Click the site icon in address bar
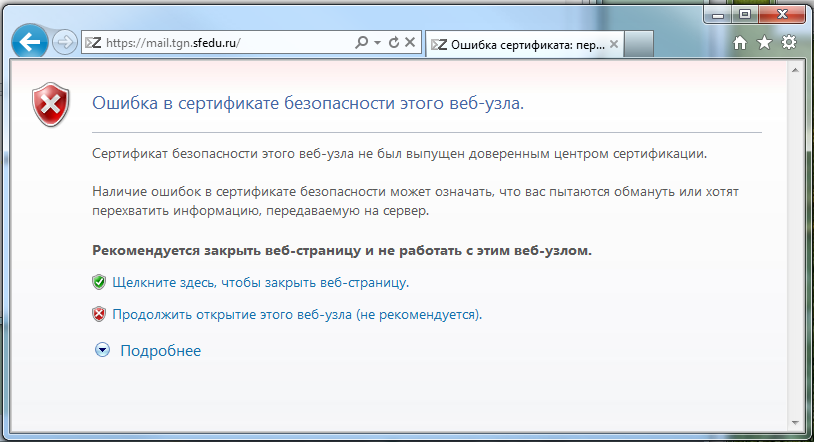Viewport: 814px width, 442px height. tap(93, 43)
